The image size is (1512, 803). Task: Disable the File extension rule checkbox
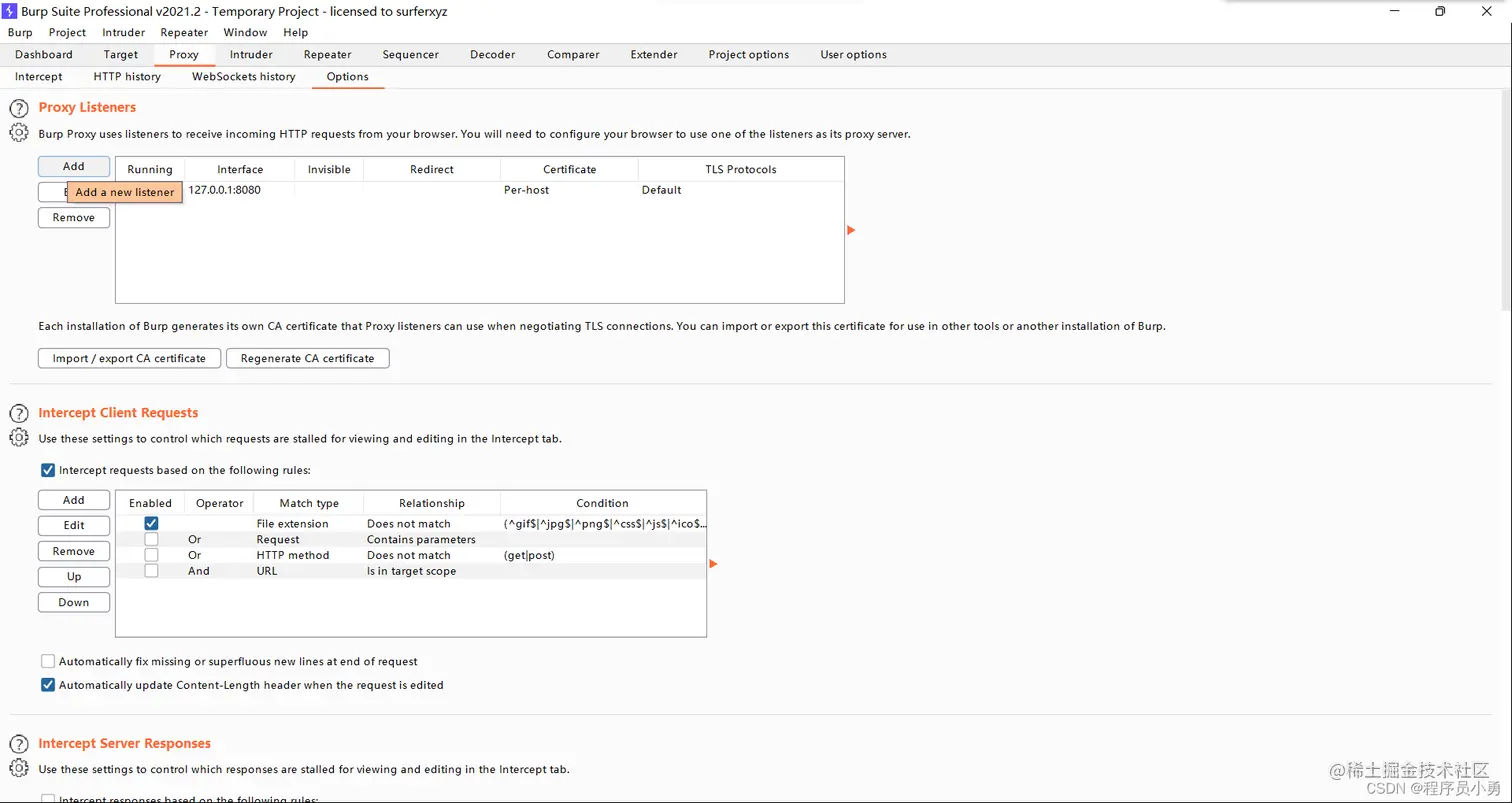pyautogui.click(x=151, y=523)
